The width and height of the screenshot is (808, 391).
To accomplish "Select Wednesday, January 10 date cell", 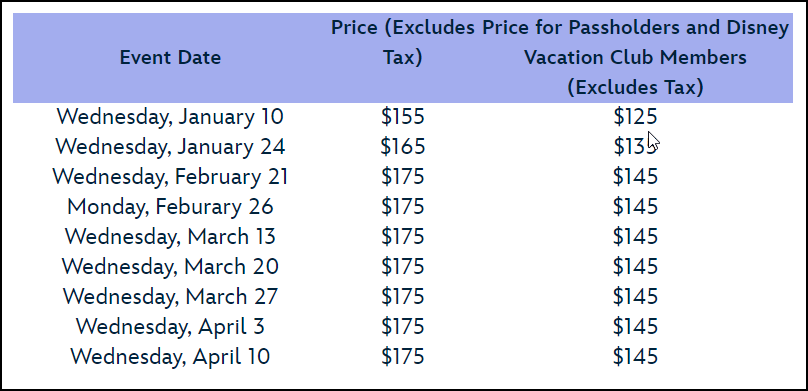I will [170, 116].
